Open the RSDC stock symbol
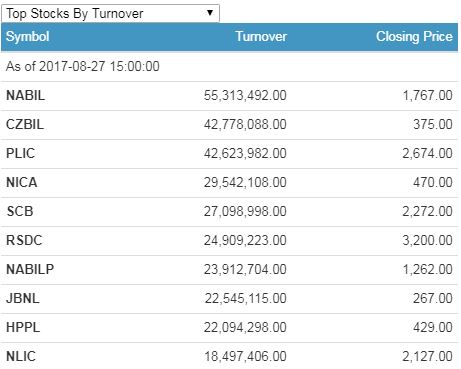Viewport: 461px width, 369px height. (x=24, y=241)
